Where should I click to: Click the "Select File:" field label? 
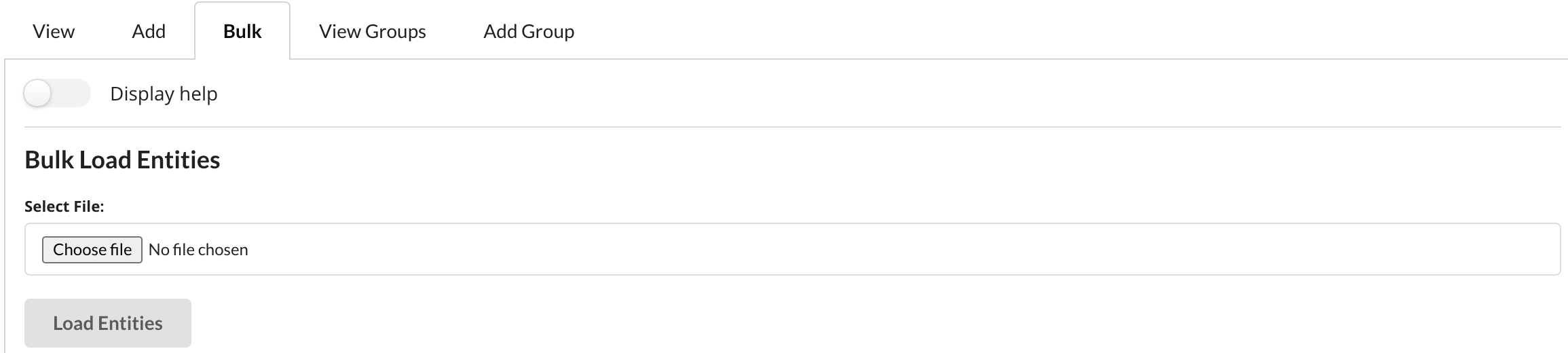tap(64, 206)
